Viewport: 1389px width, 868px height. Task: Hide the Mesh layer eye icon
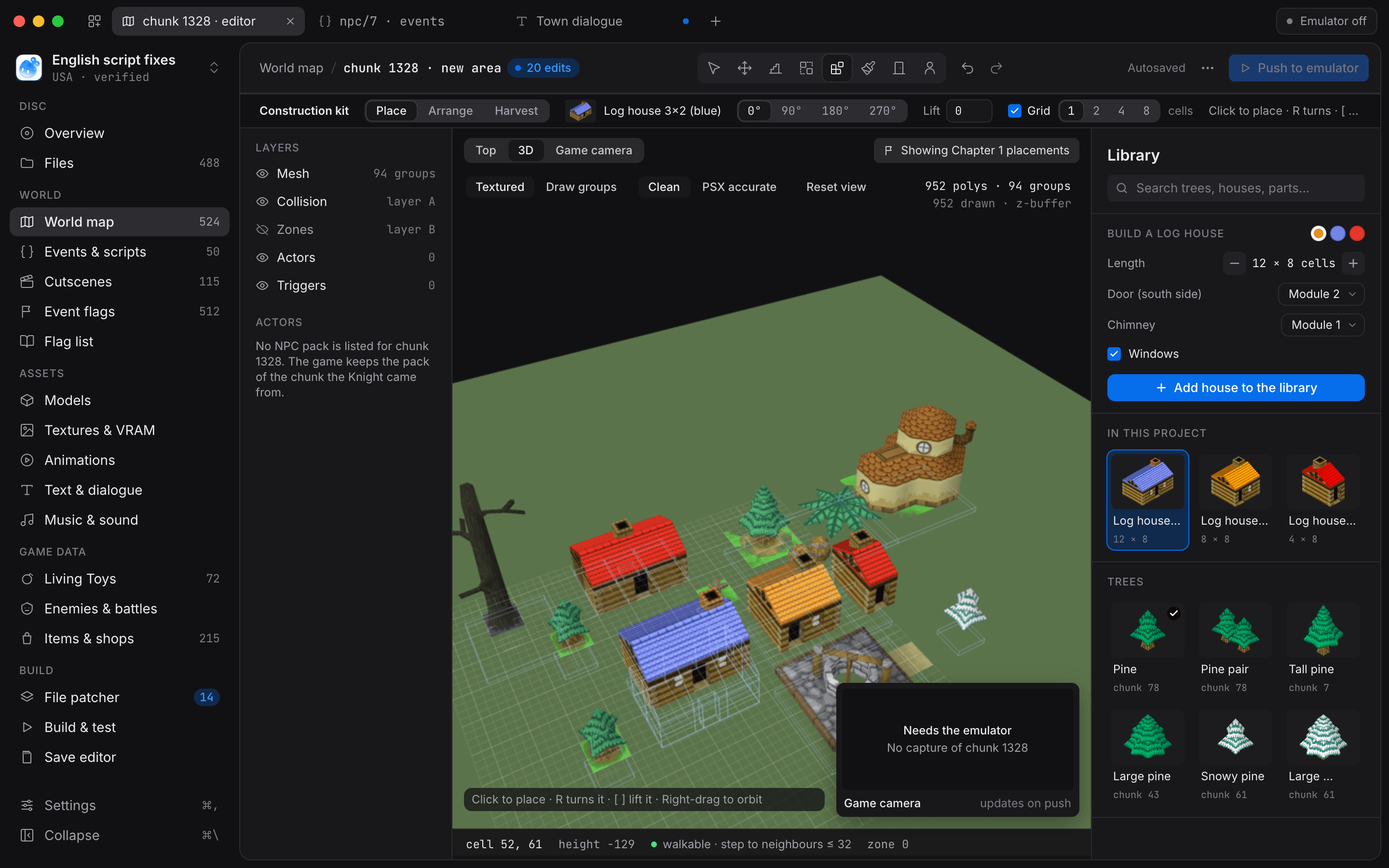coord(262,174)
